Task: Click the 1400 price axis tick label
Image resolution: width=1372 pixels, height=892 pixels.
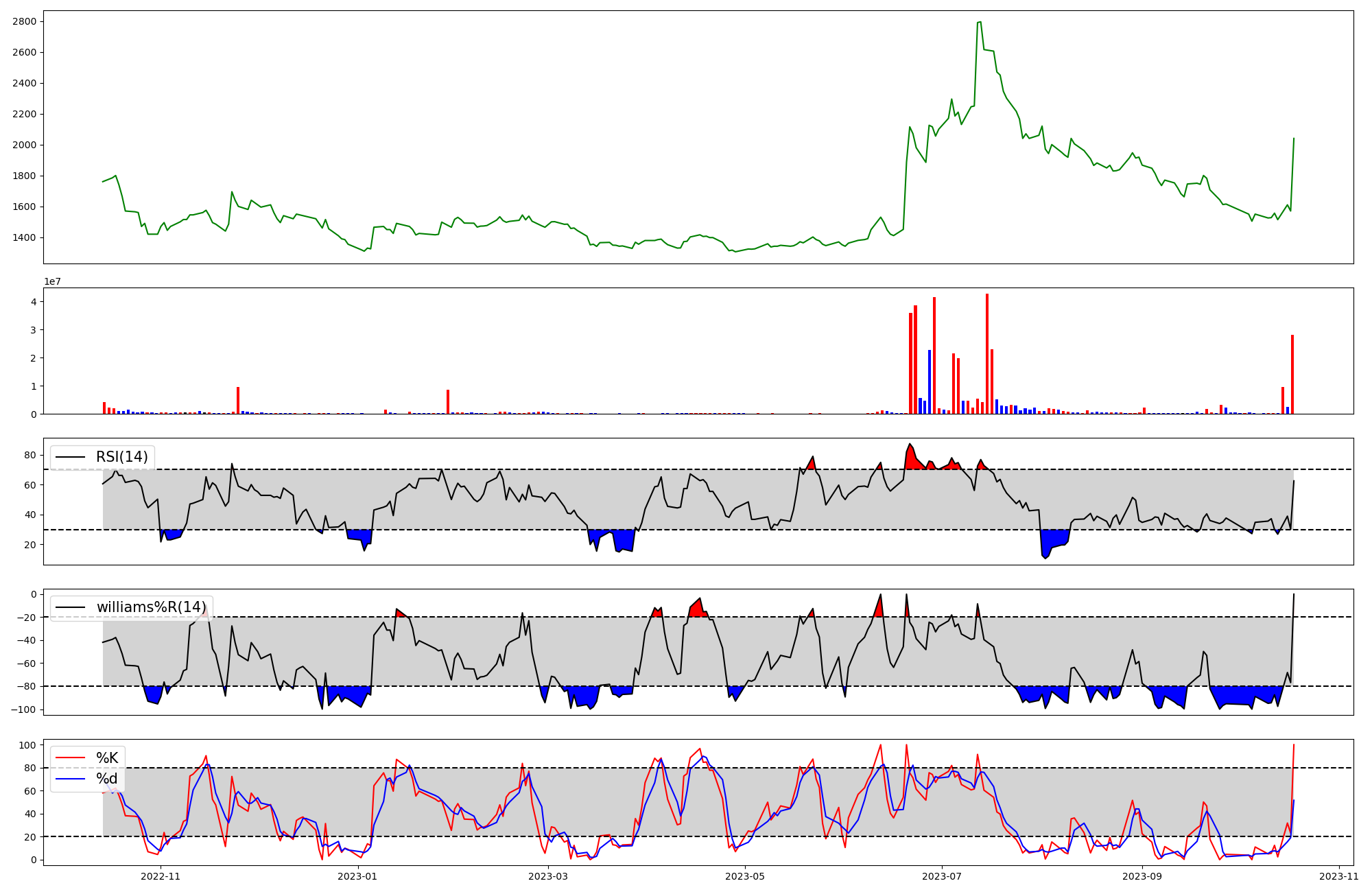Action: click(x=24, y=237)
